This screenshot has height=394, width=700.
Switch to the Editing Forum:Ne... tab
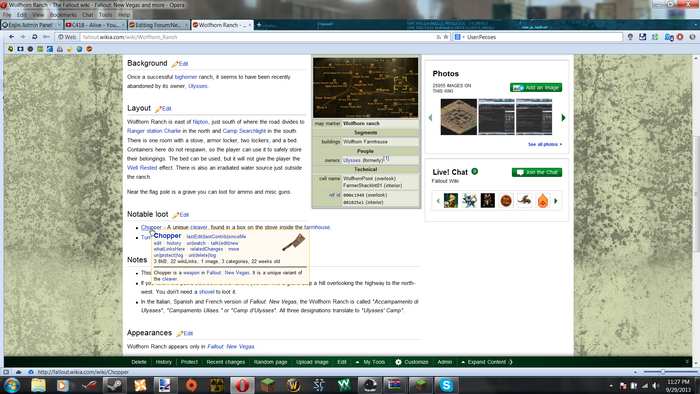pos(158,25)
